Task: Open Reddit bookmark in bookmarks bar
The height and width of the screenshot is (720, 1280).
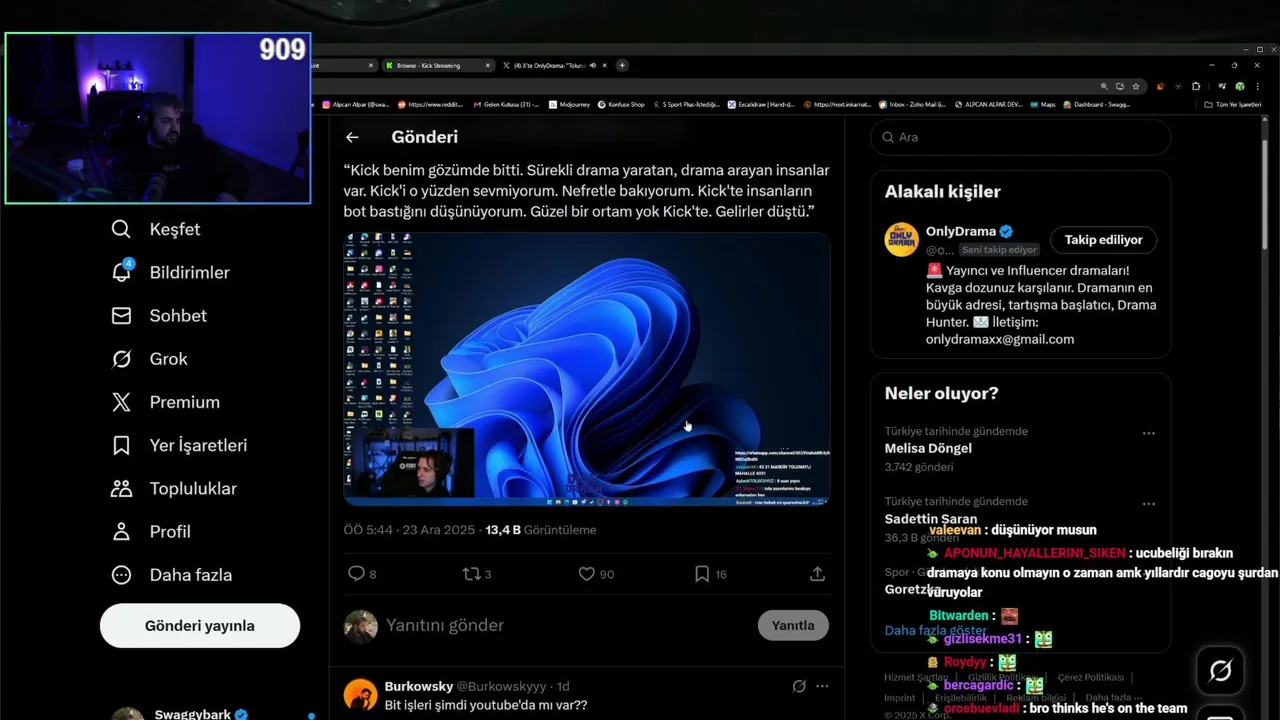Action: [431, 104]
